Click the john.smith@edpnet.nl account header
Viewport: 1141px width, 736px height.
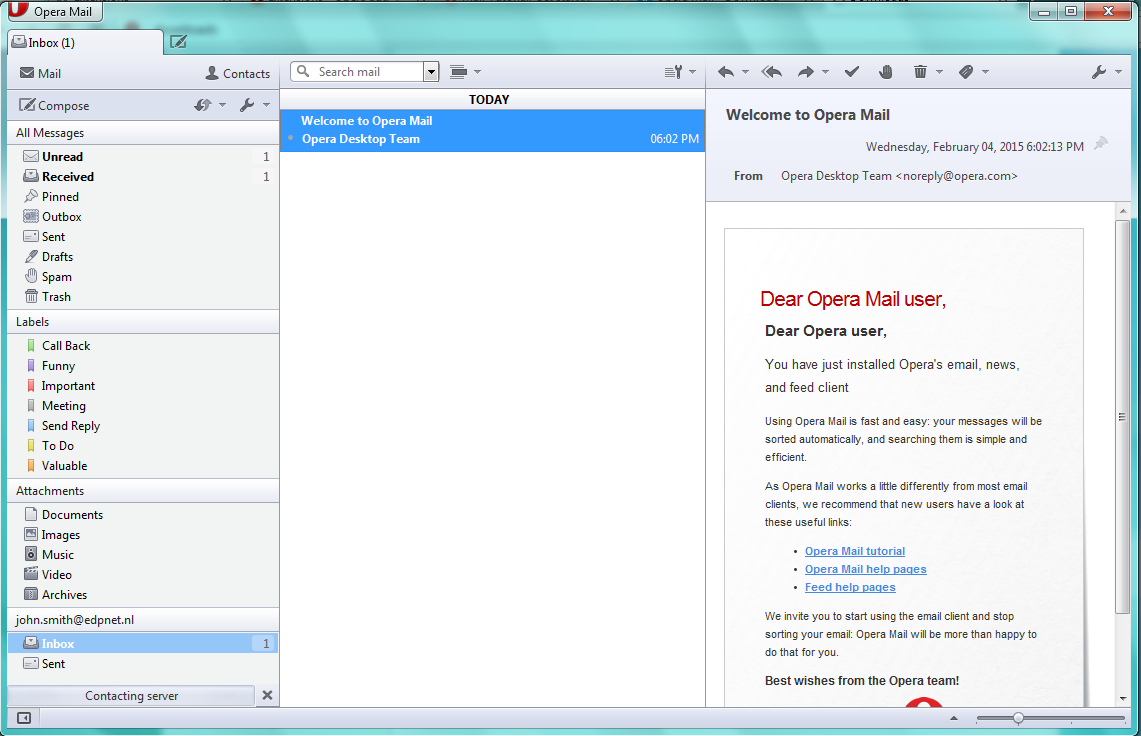pyautogui.click(x=143, y=620)
